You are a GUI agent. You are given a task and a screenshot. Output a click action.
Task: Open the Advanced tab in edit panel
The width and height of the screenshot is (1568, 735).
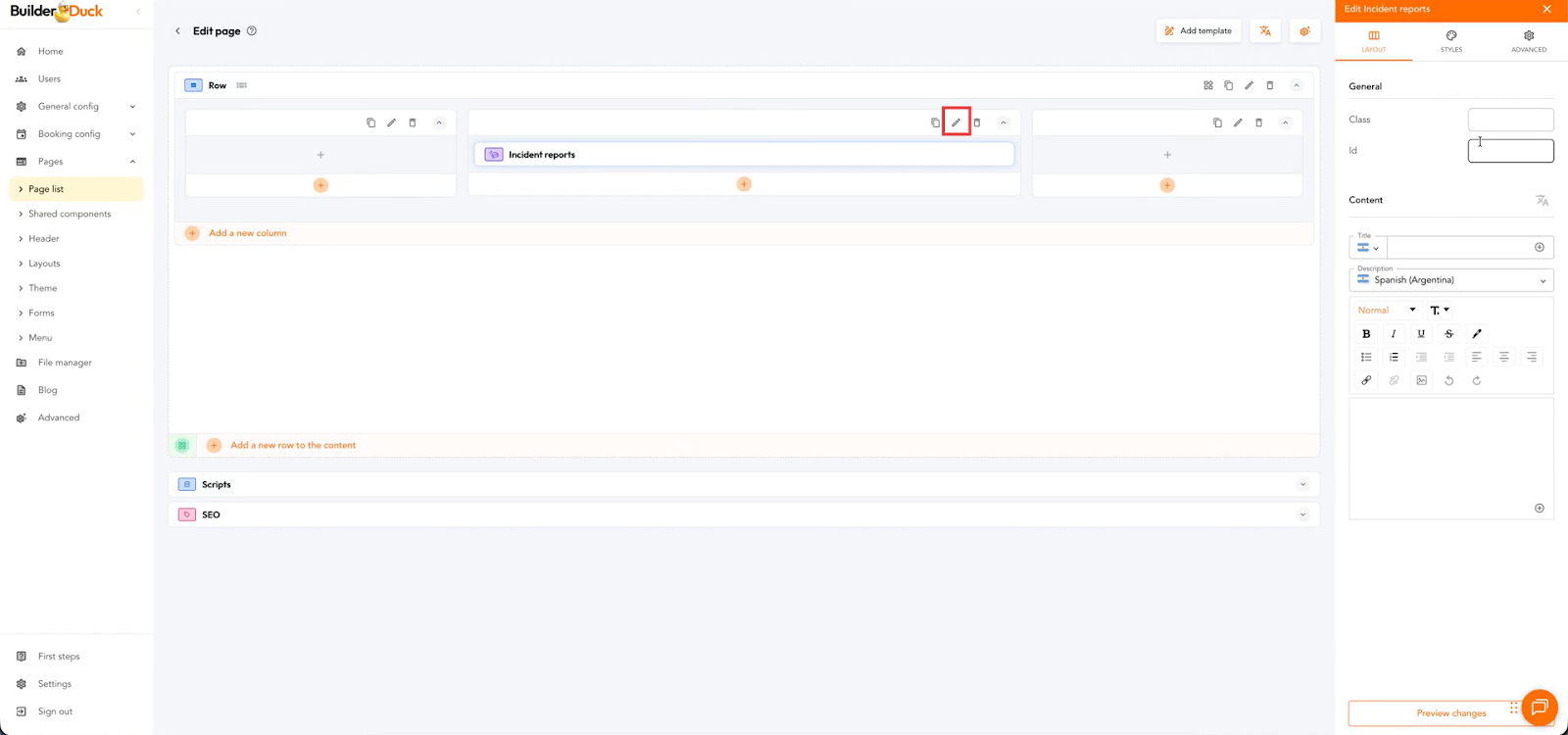coord(1528,41)
